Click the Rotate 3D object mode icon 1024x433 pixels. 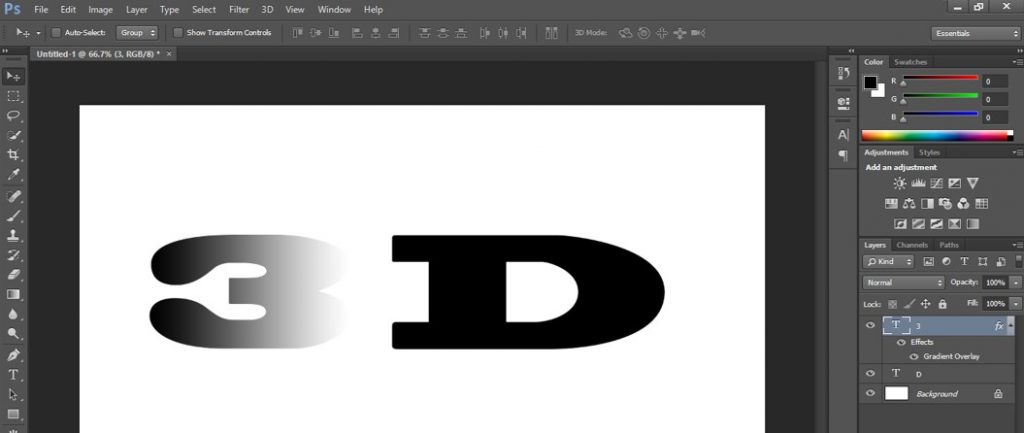(626, 33)
